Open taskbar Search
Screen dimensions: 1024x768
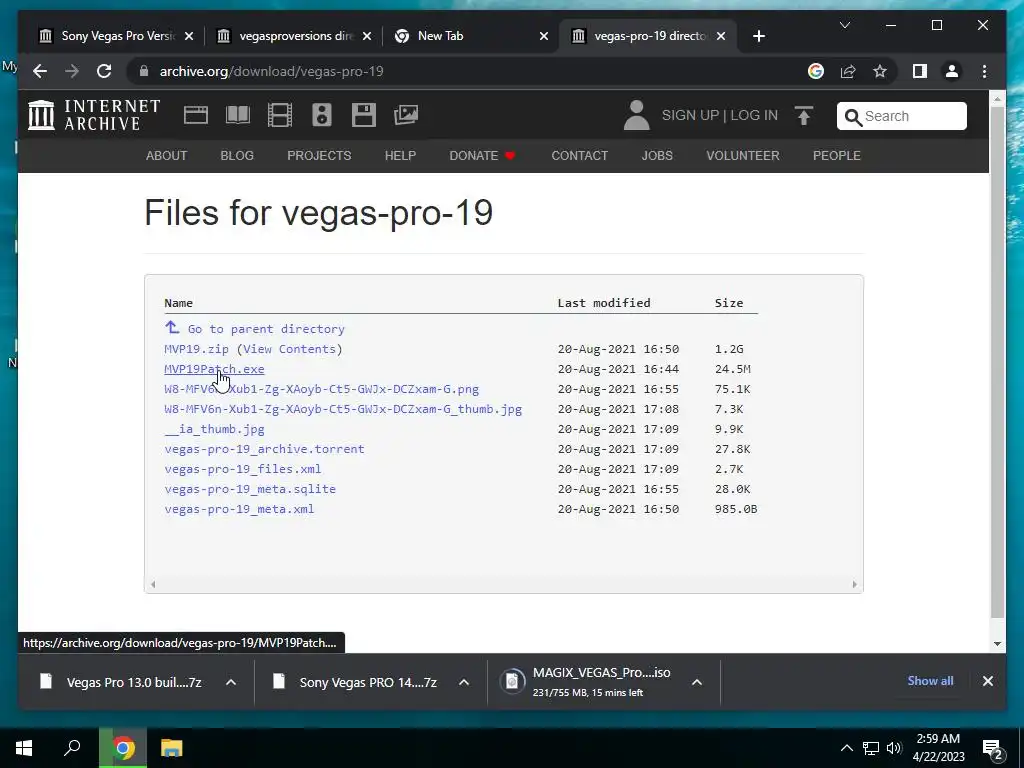click(x=72, y=748)
